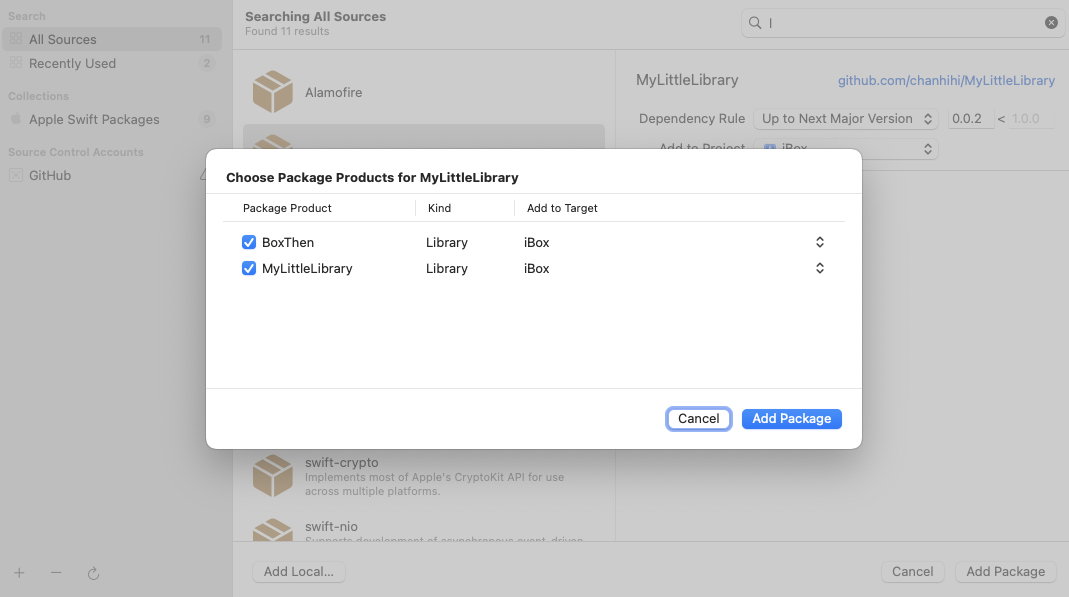1069x597 pixels.
Task: Click the swift-nio package box icon
Action: pyautogui.click(x=273, y=530)
